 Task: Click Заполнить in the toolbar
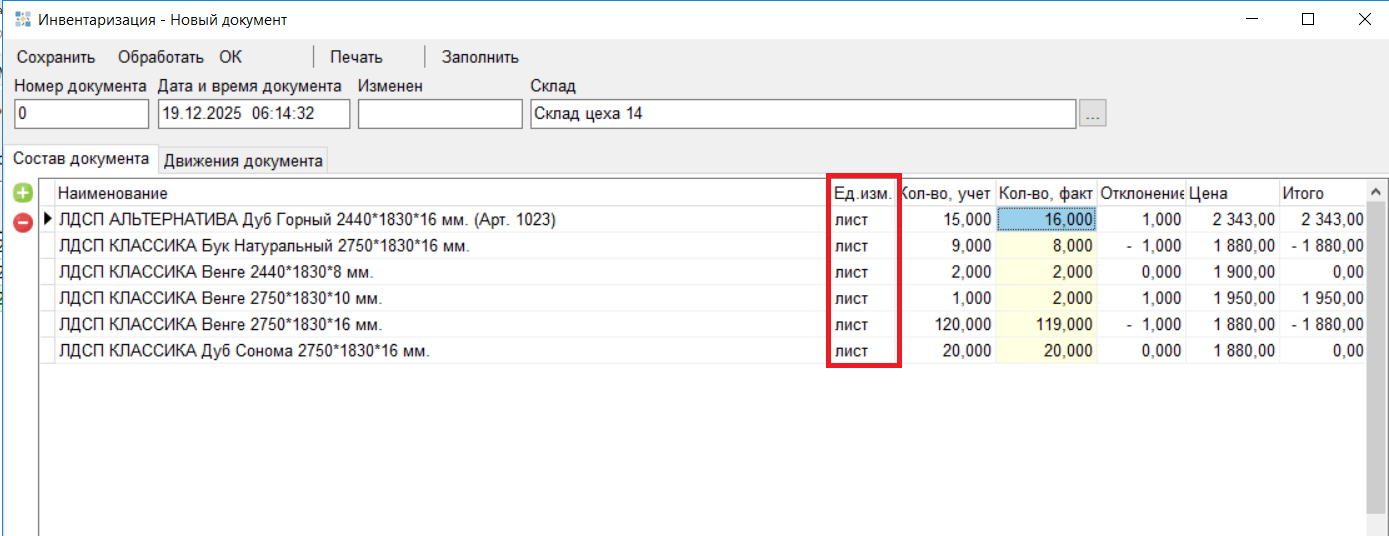pos(480,57)
